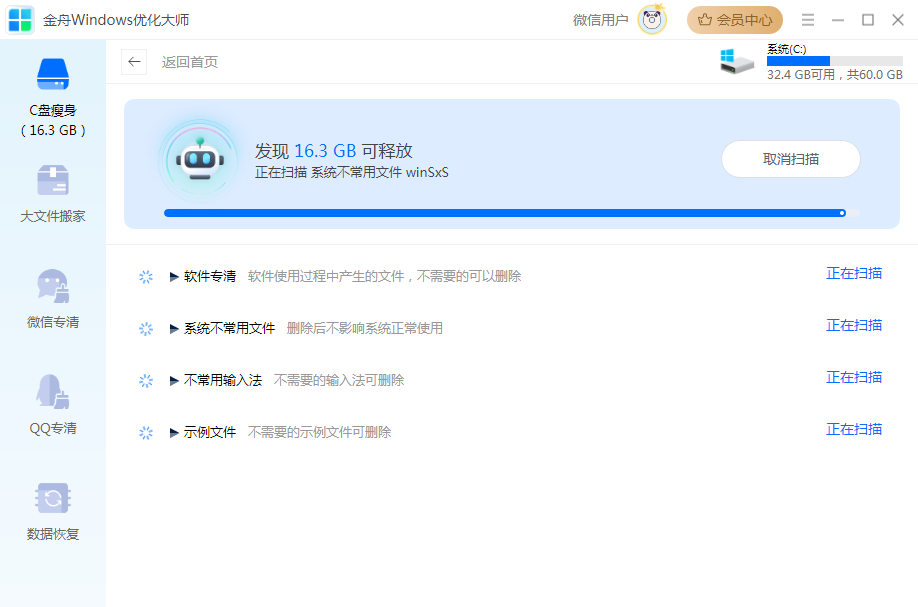Expand the 软件专清 category

coord(173,277)
